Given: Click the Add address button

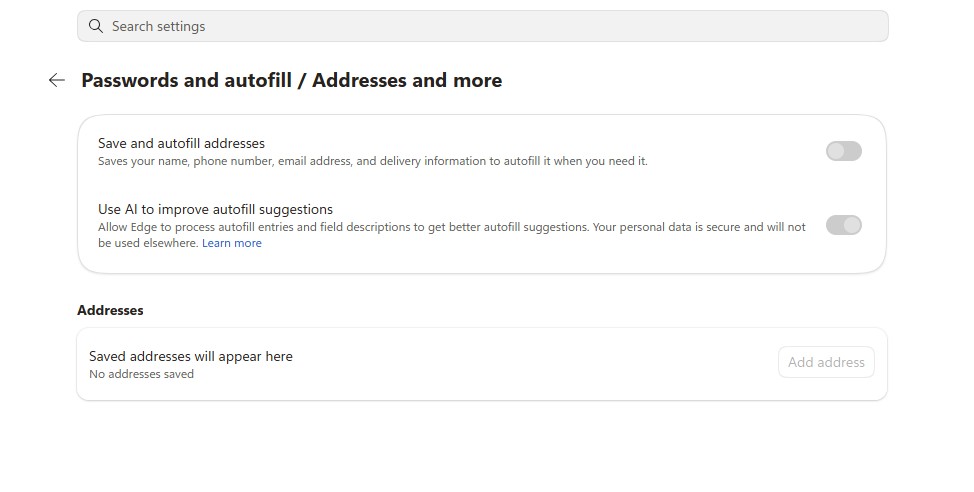Looking at the screenshot, I should pyautogui.click(x=826, y=362).
